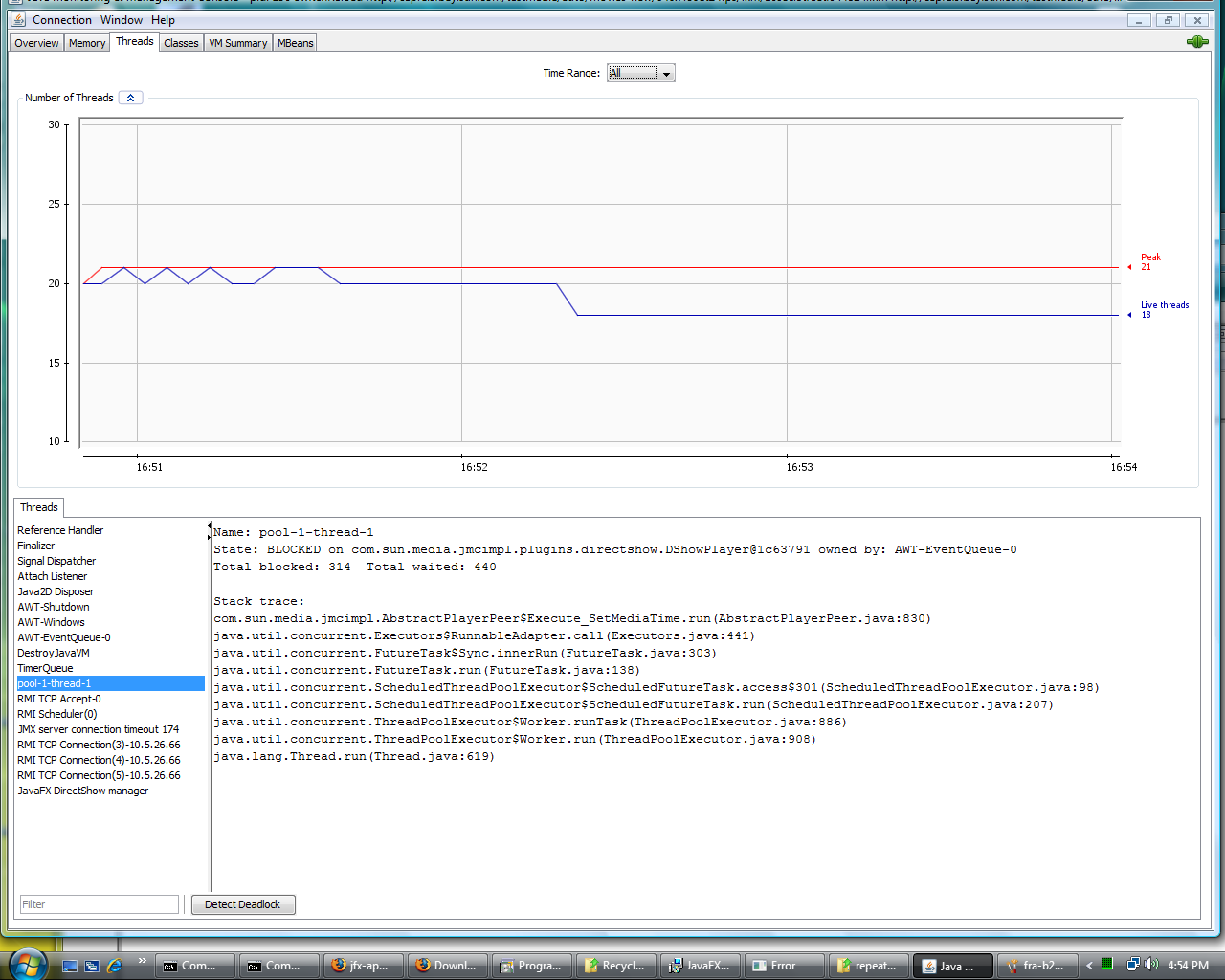Click the Windows Start orb
Image resolution: width=1225 pixels, height=980 pixels.
(27, 964)
